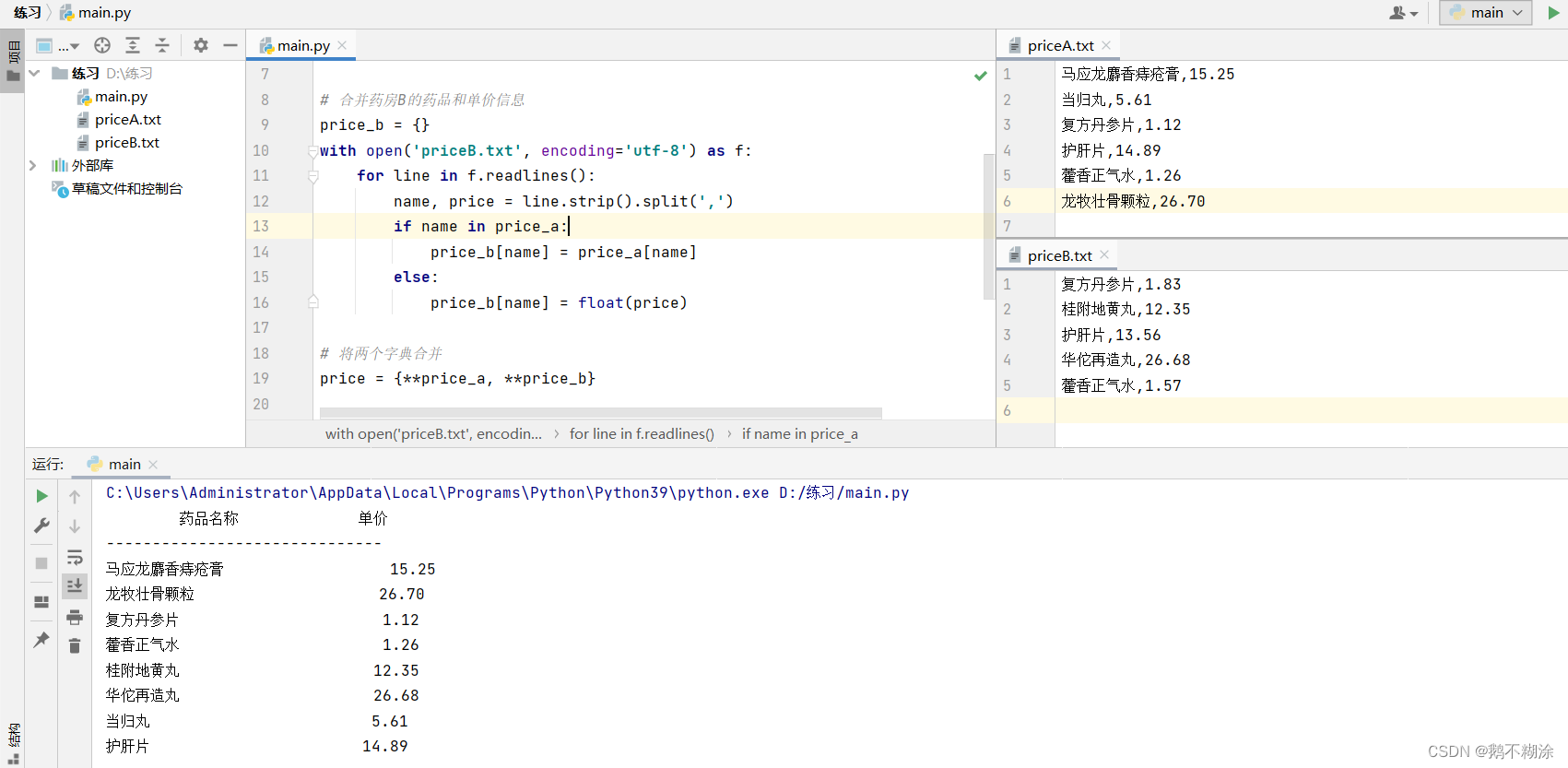Click line number 13 in main.py gutter

(261, 226)
